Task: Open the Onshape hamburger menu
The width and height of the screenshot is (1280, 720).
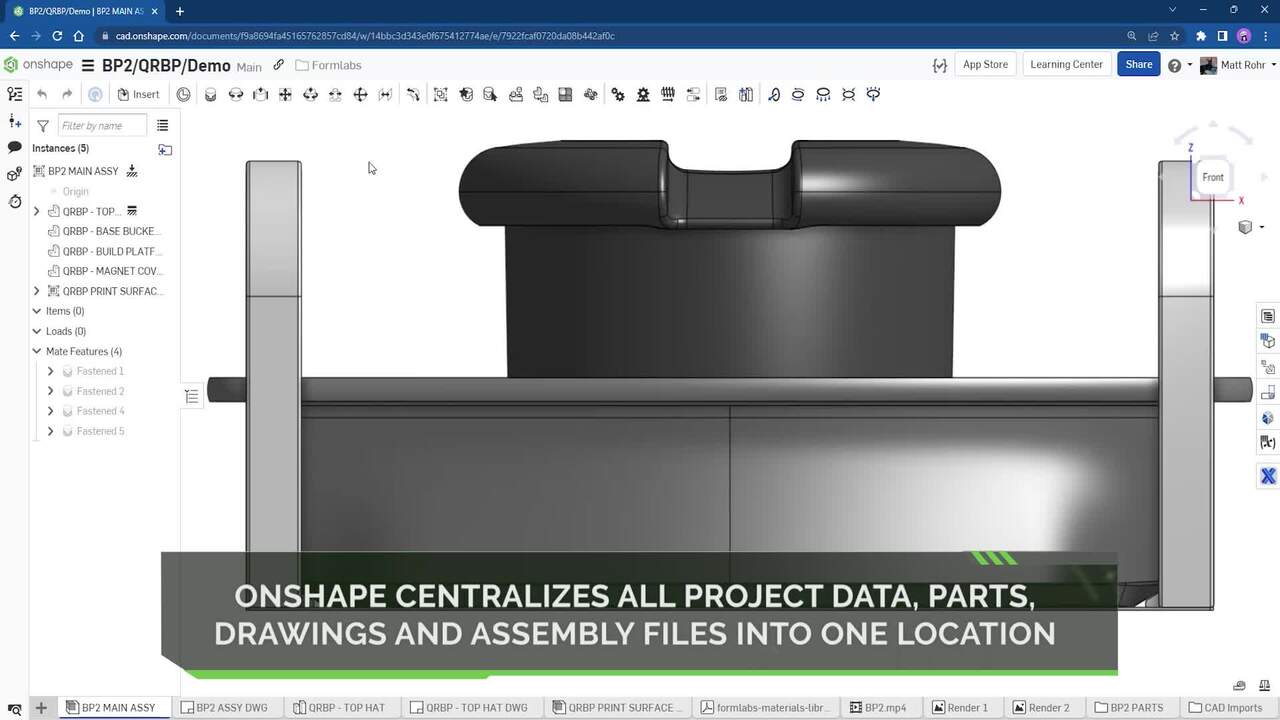Action: coord(88,66)
